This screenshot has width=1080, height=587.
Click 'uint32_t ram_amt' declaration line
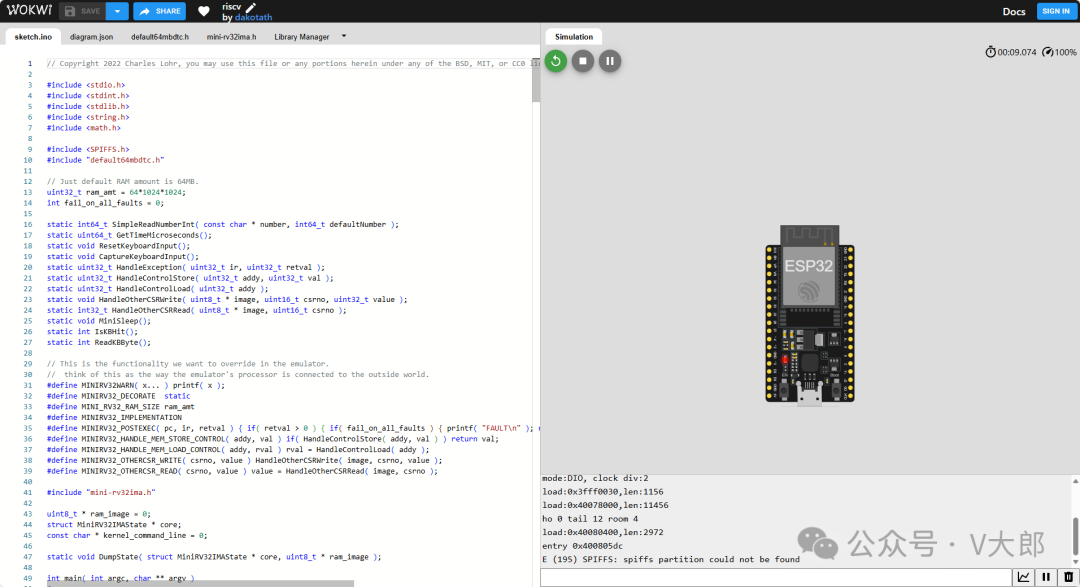coord(116,192)
